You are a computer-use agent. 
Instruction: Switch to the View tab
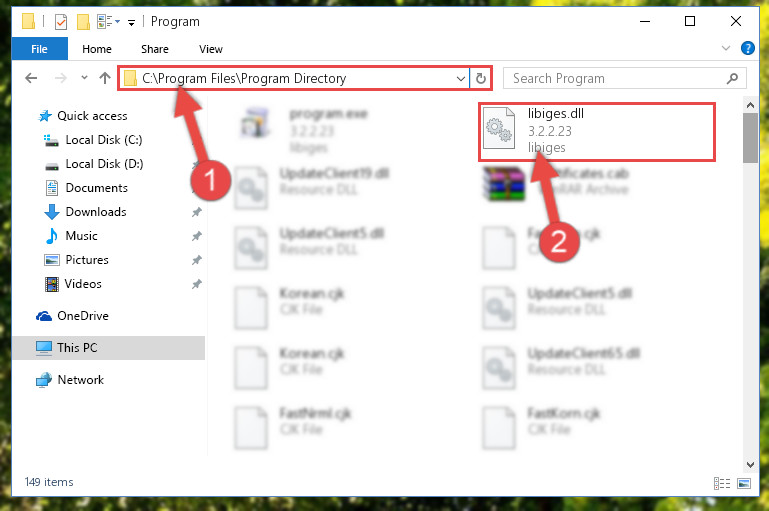click(210, 49)
